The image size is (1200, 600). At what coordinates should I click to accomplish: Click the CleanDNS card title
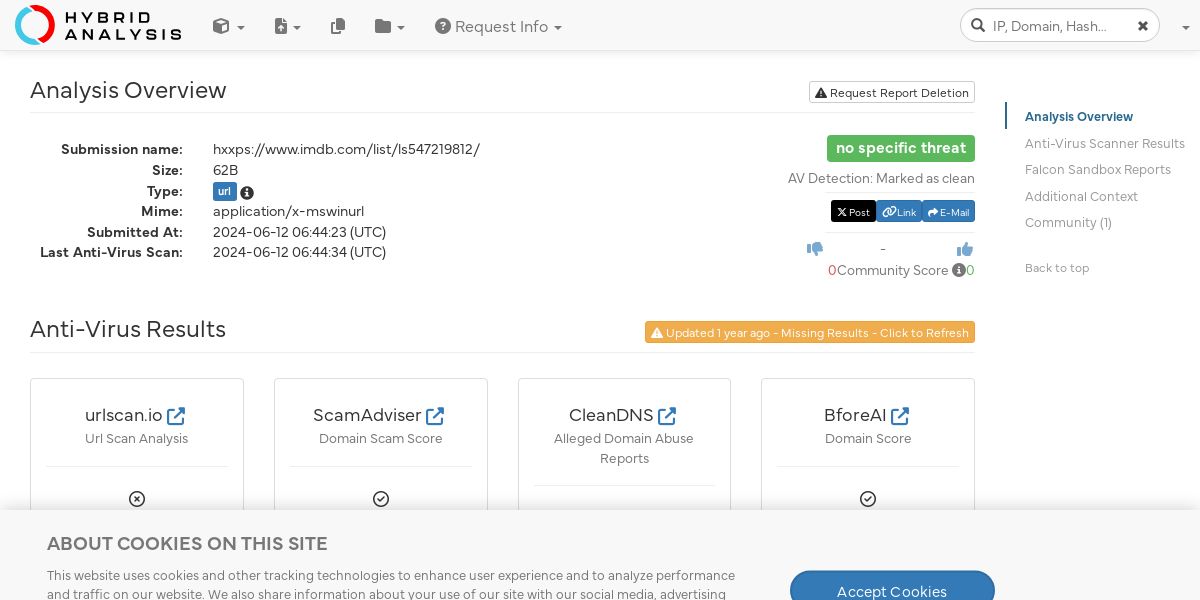point(611,415)
